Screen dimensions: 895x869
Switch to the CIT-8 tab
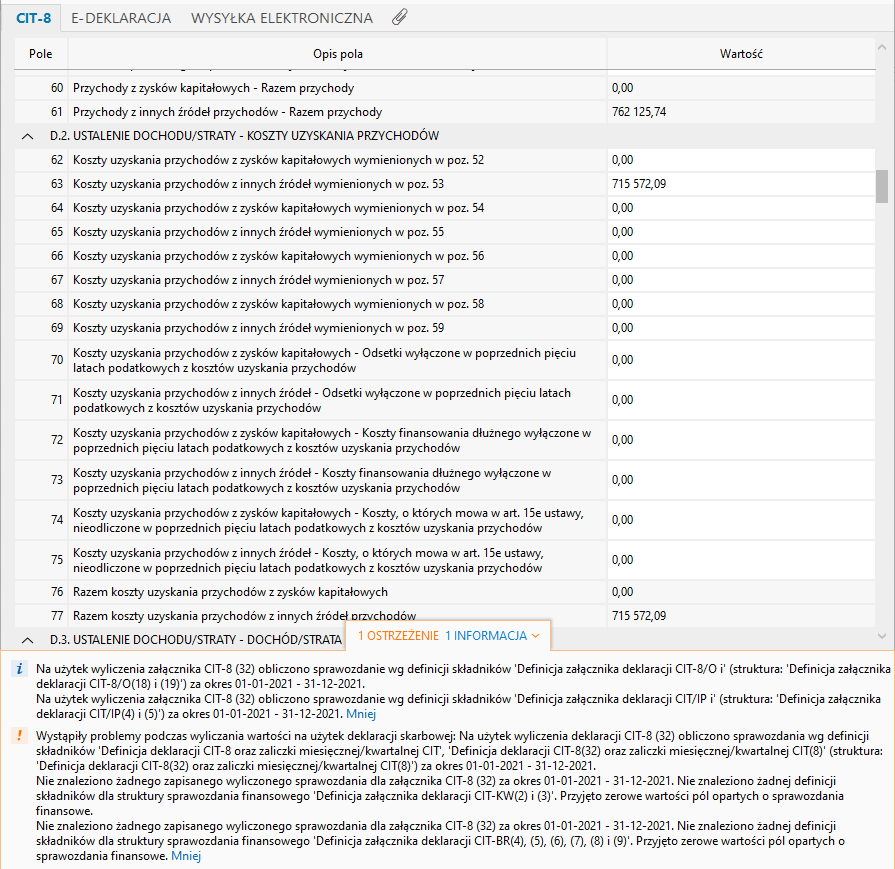[33, 18]
